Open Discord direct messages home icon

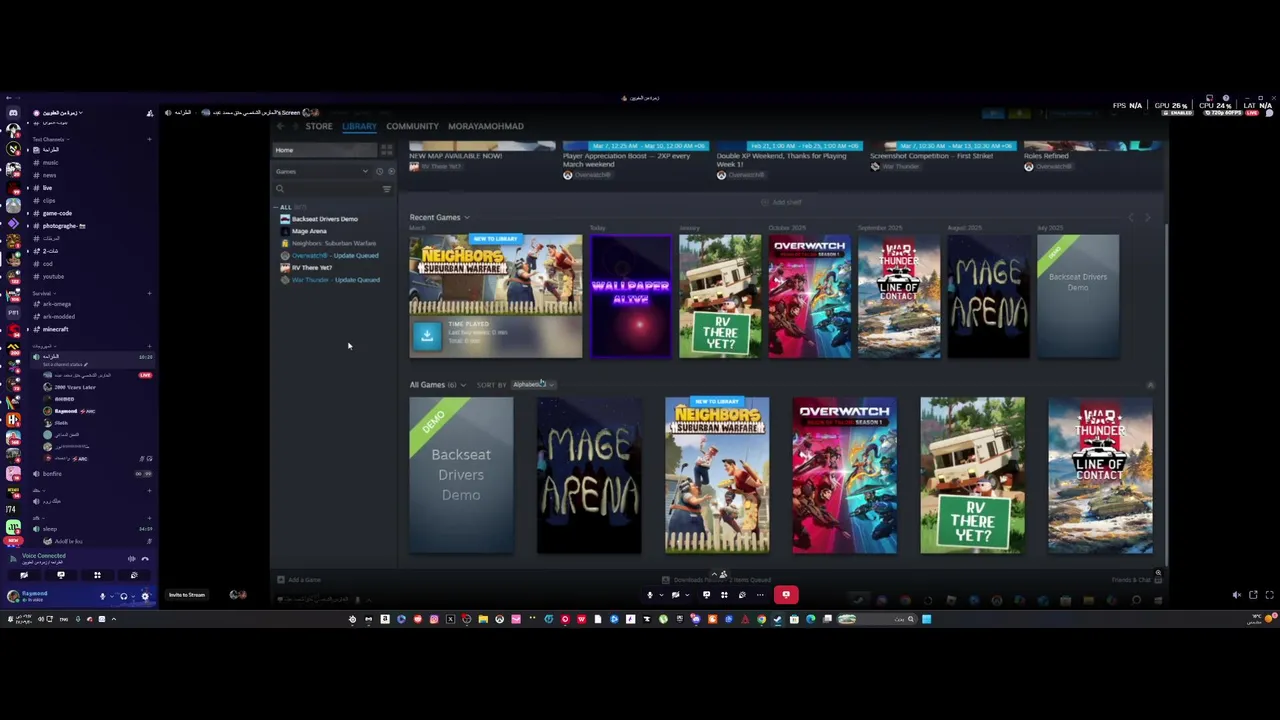[x=13, y=113]
